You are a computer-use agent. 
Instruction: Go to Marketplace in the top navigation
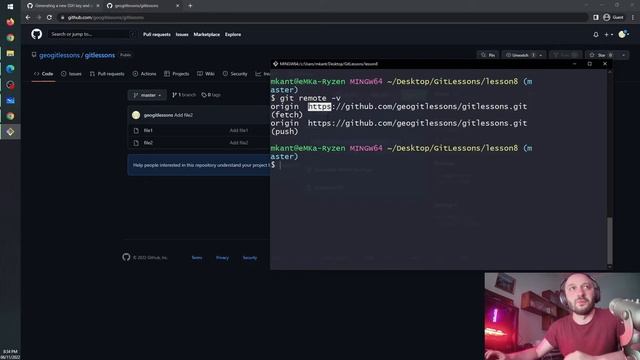coord(207,35)
